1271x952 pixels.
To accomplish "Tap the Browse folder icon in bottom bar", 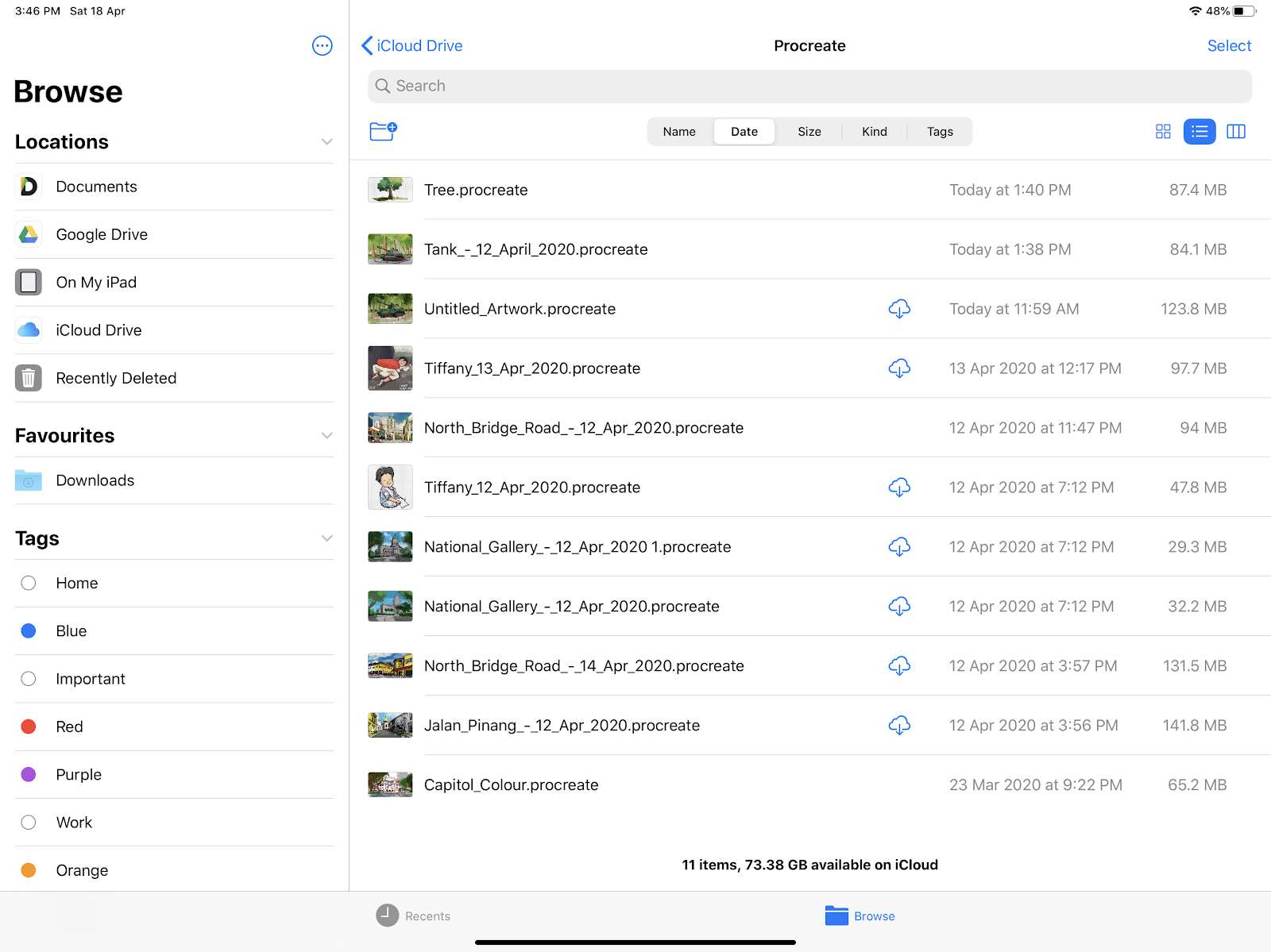I will 836,915.
